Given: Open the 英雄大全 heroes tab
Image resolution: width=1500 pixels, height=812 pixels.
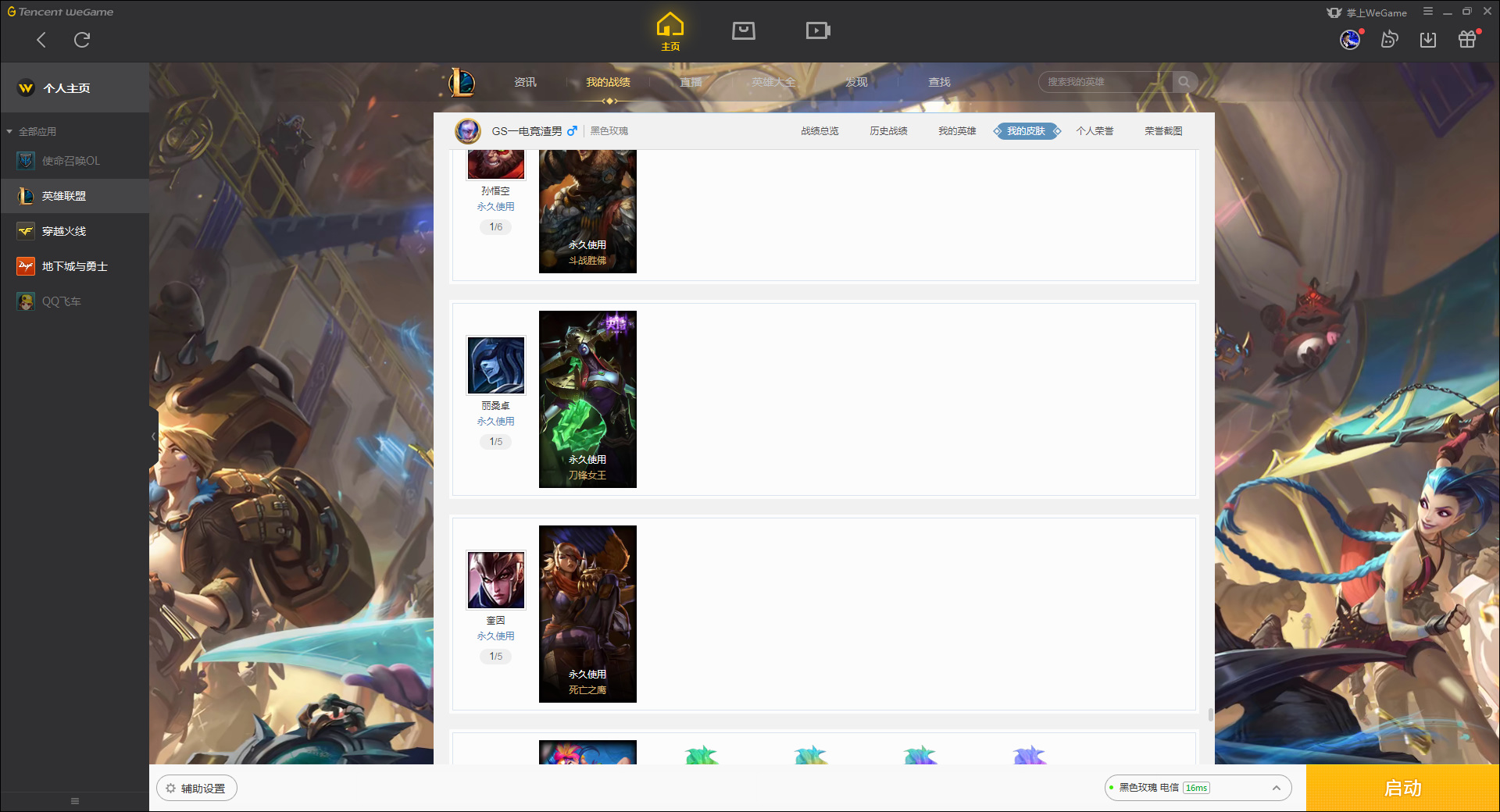Looking at the screenshot, I should pyautogui.click(x=773, y=82).
